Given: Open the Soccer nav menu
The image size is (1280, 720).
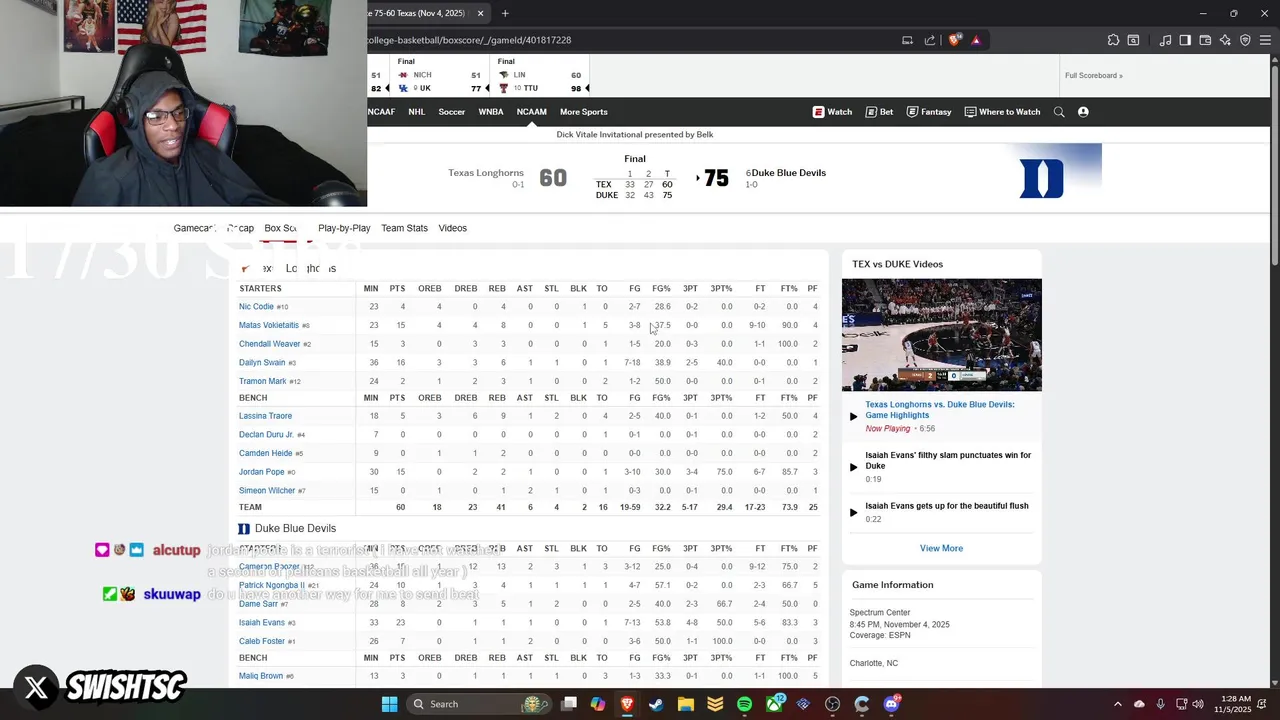Looking at the screenshot, I should pyautogui.click(x=451, y=112).
